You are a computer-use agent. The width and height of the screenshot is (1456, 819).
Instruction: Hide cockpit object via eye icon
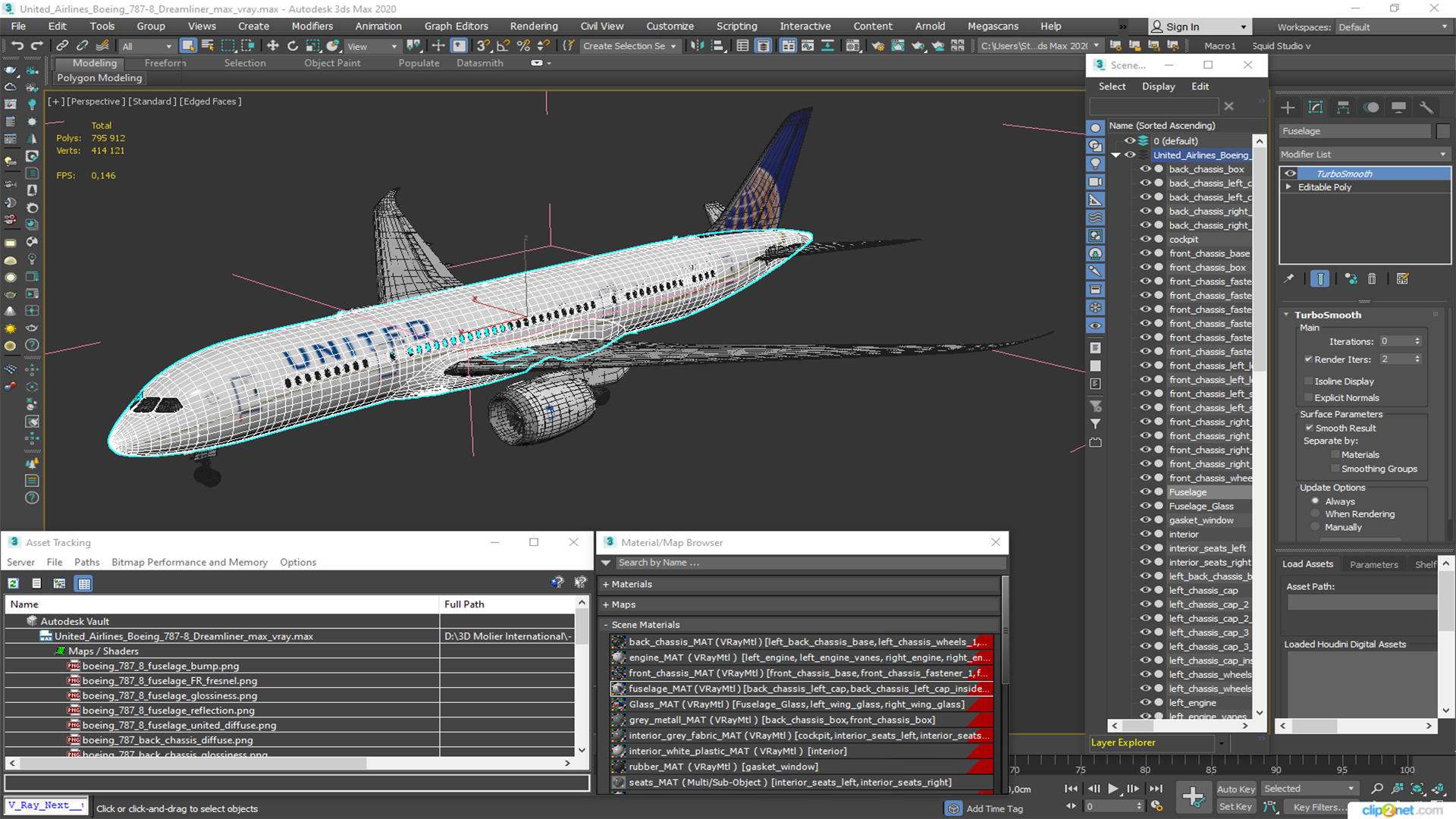[x=1146, y=240]
